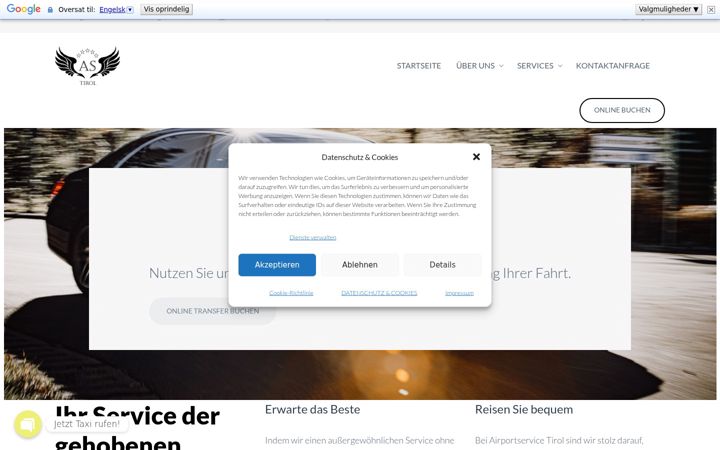Click the Erwarte das Beste heading
720x450 pixels.
coord(312,410)
